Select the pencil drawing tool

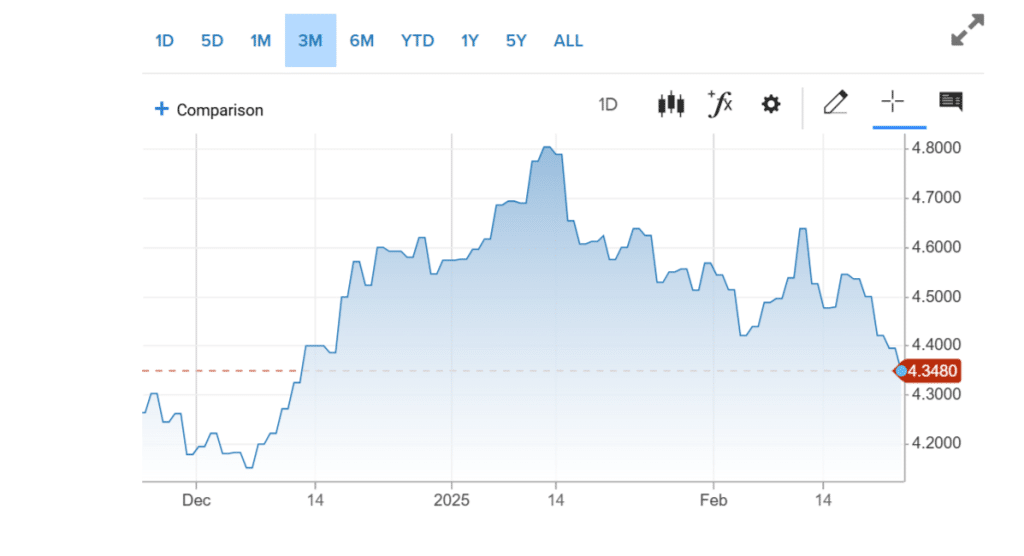pyautogui.click(x=835, y=102)
